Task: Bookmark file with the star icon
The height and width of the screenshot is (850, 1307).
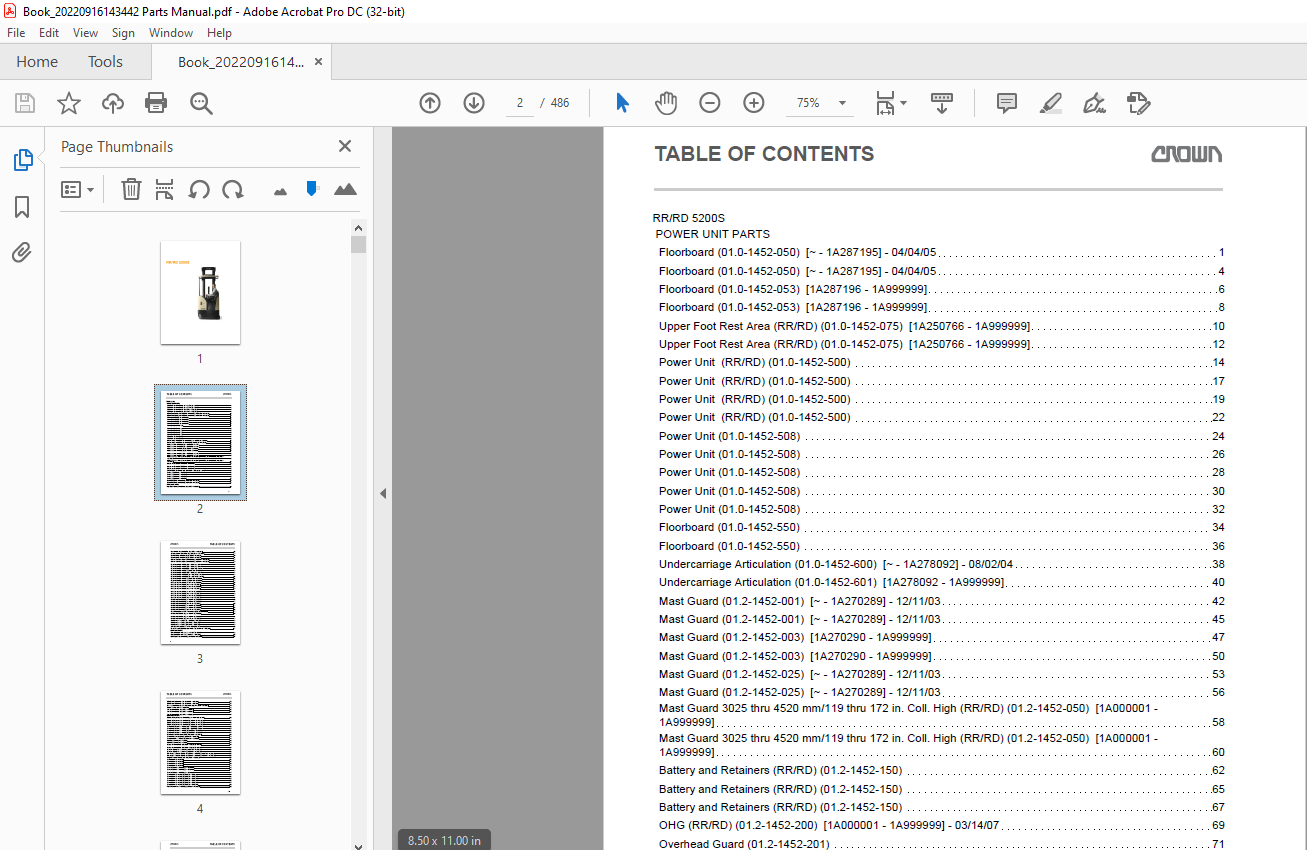Action: (68, 103)
